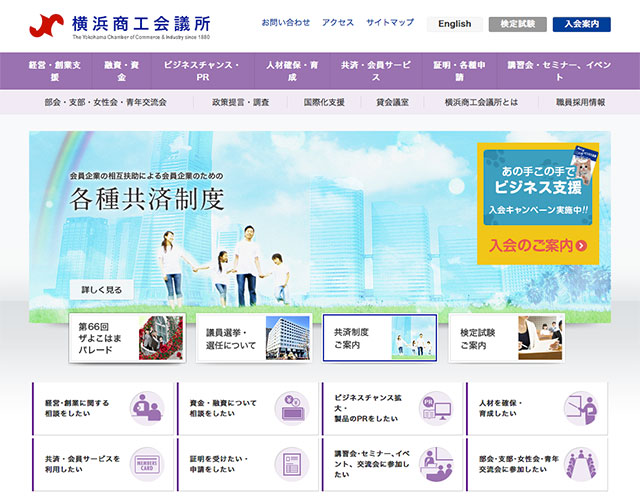640x500 pixels.
Task: Click the Yokohama Chamber red logo
Action: point(46,25)
